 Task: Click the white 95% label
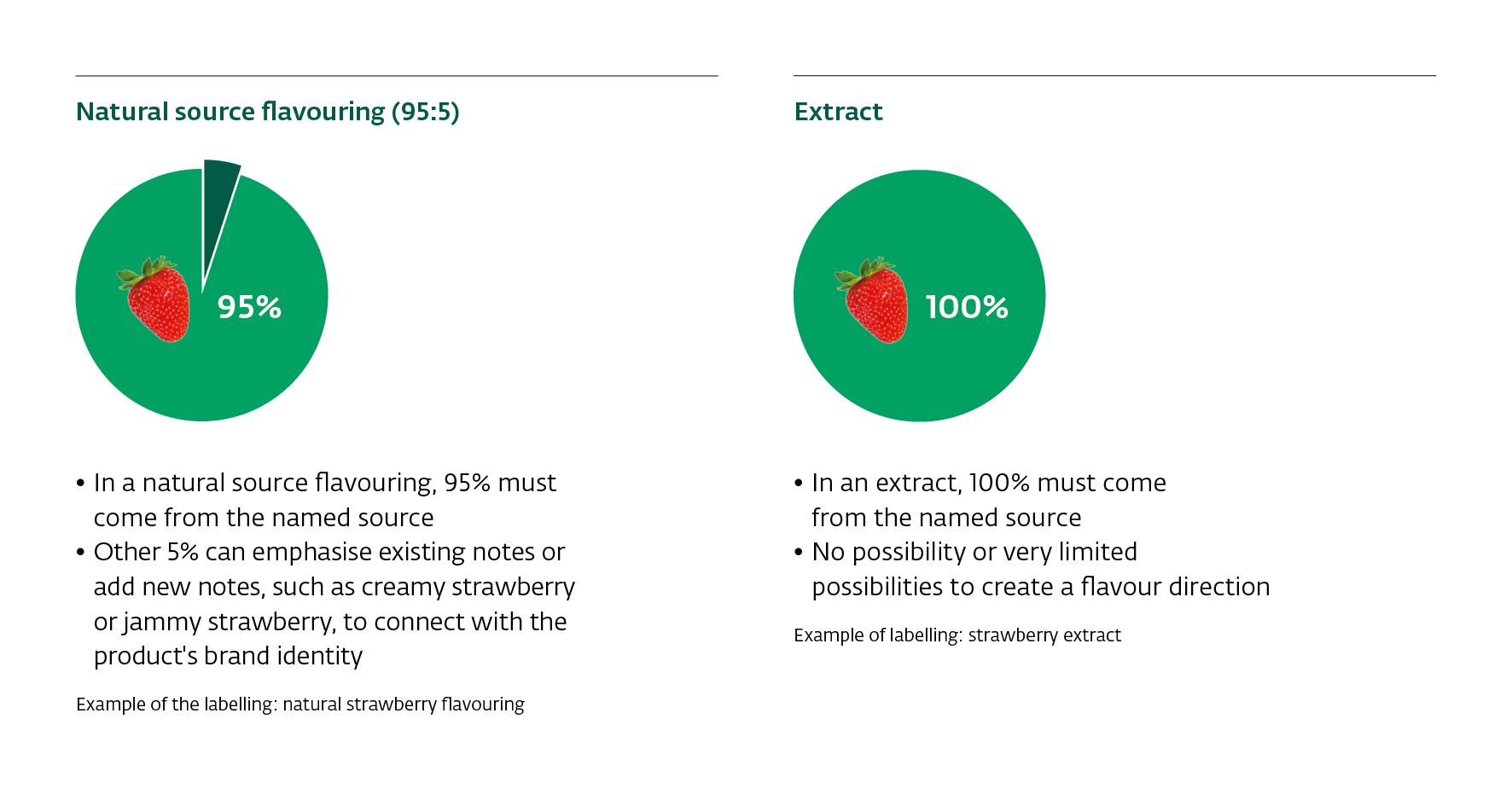click(x=249, y=307)
